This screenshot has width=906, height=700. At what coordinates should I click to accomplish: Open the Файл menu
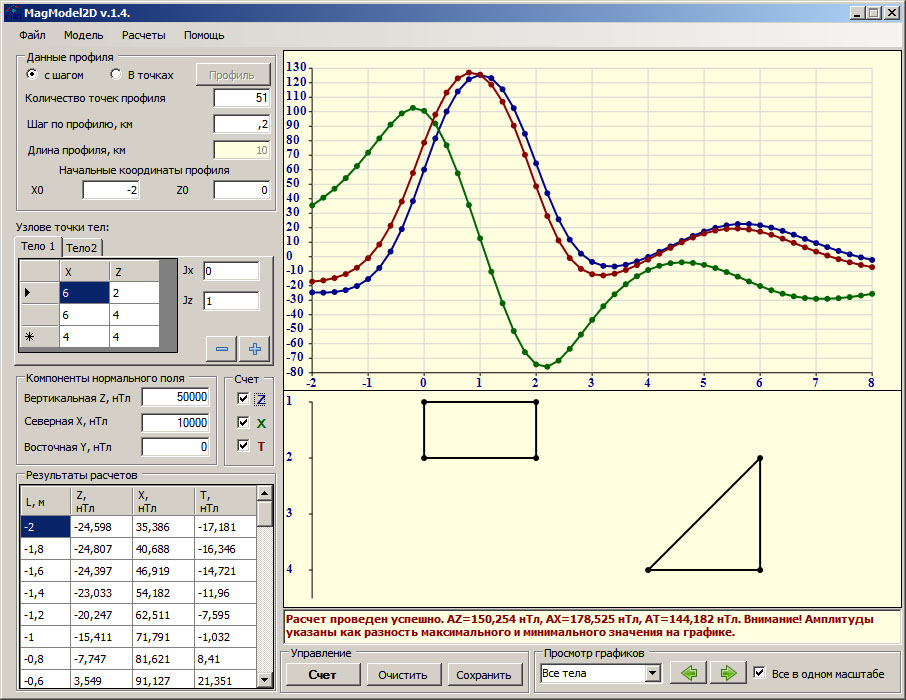pos(32,35)
